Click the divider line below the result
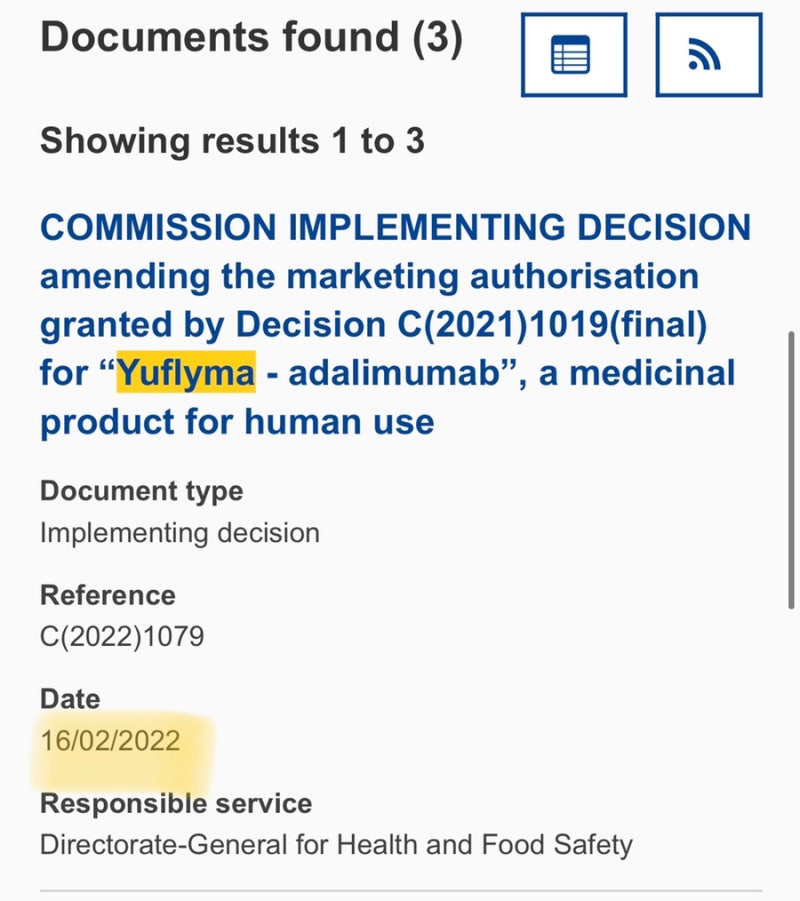The width and height of the screenshot is (800, 901). pos(400,889)
